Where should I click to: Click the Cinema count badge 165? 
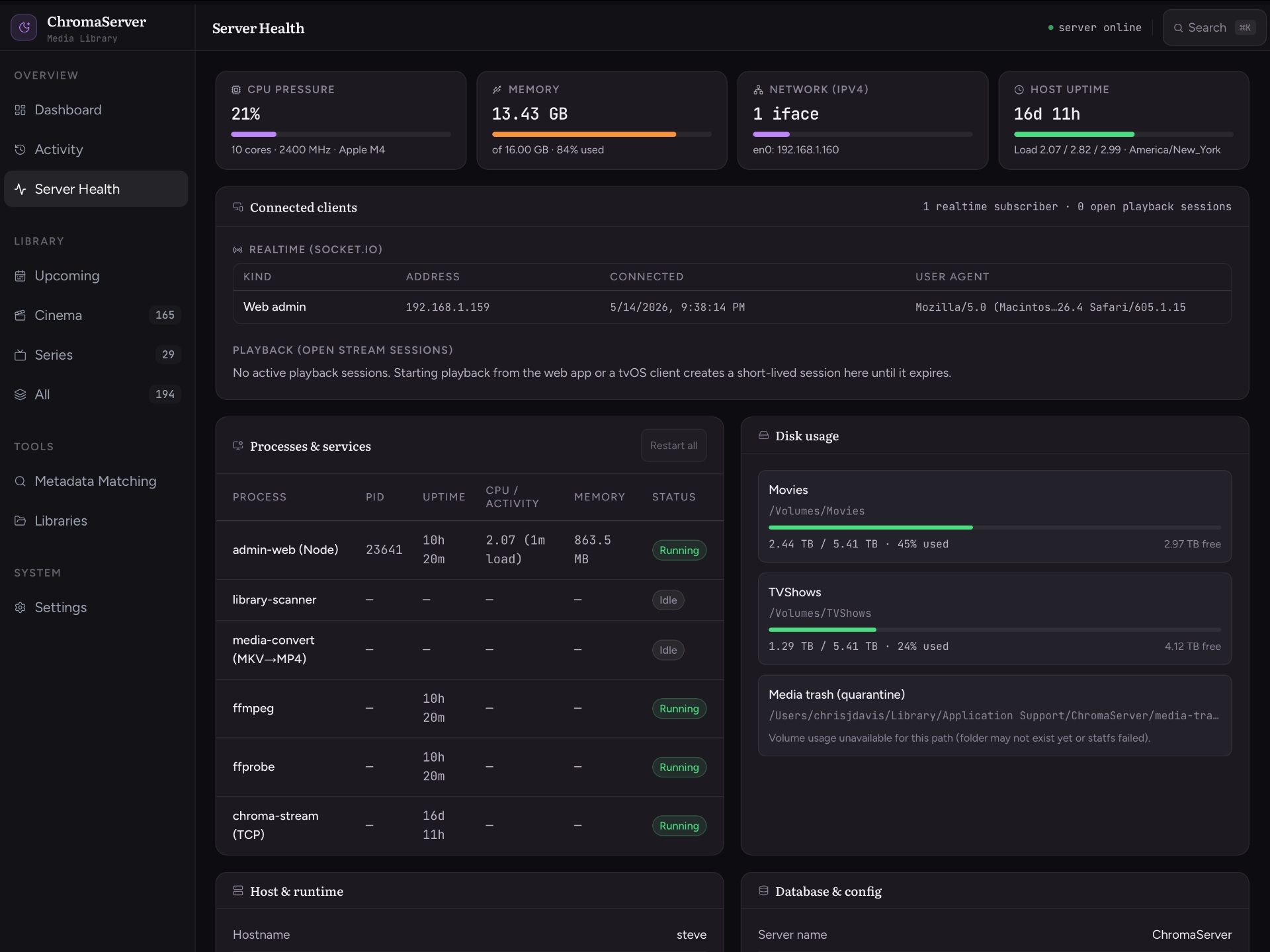coord(165,315)
